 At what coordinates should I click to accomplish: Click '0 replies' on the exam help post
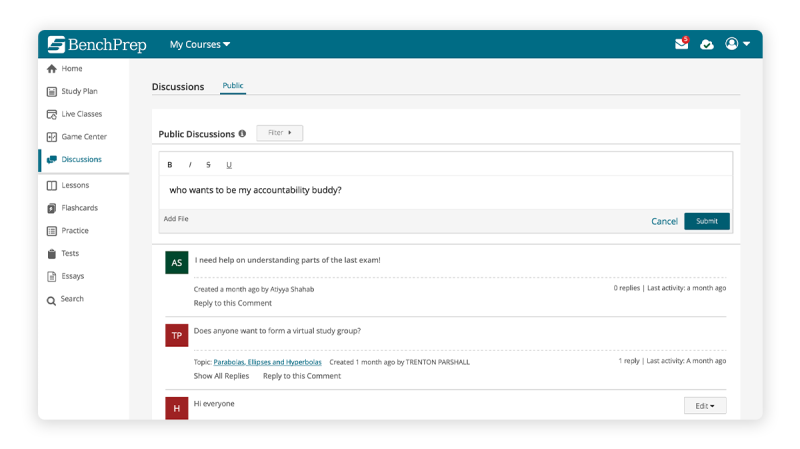coord(627,288)
